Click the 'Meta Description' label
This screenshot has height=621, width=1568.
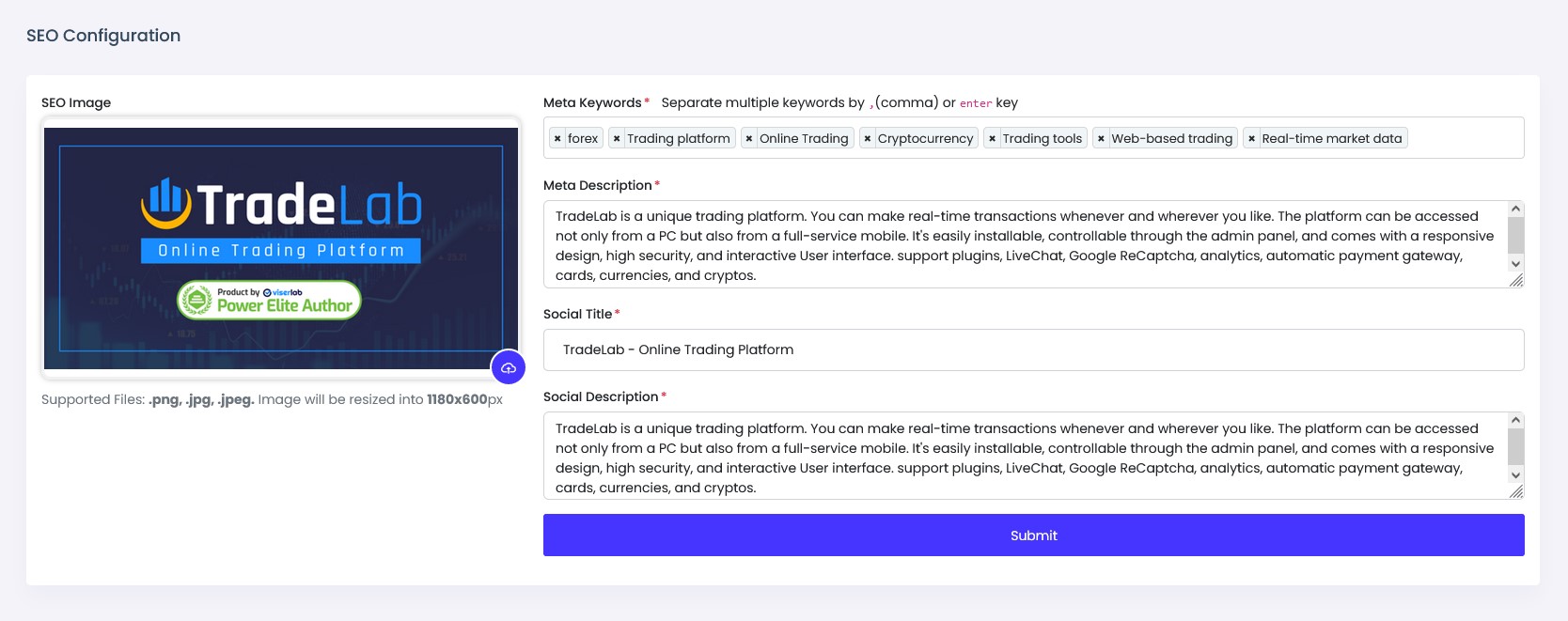tap(597, 185)
